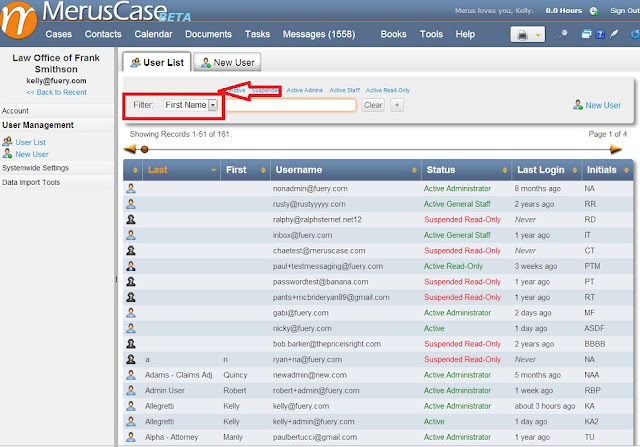Image resolution: width=640 pixels, height=447 pixels.
Task: Click the user icon for newadmin@new.com
Action: tap(131, 375)
